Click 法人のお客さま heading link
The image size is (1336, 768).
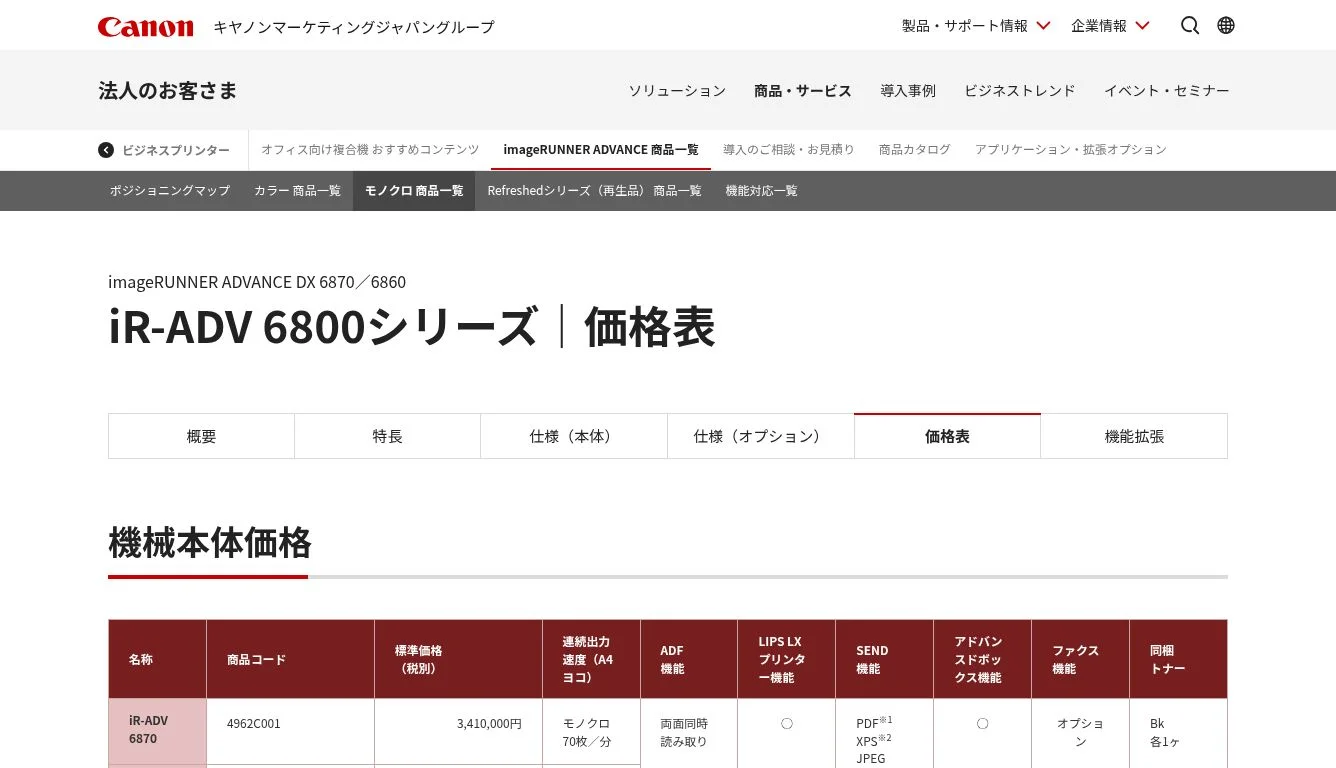(168, 91)
